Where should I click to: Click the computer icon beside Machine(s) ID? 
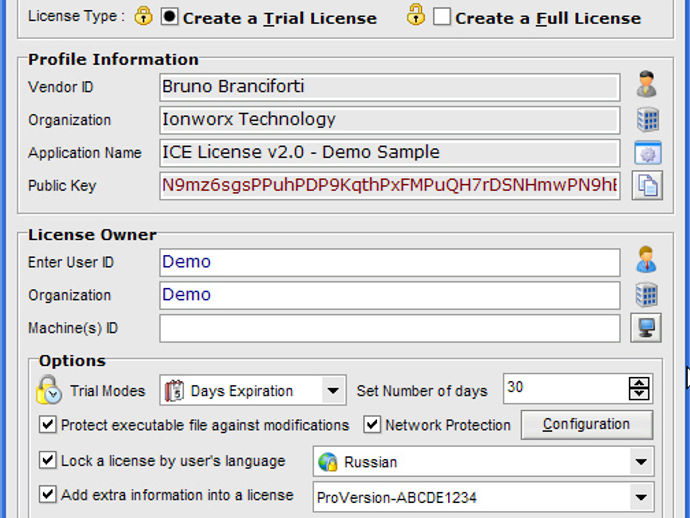pos(646,328)
